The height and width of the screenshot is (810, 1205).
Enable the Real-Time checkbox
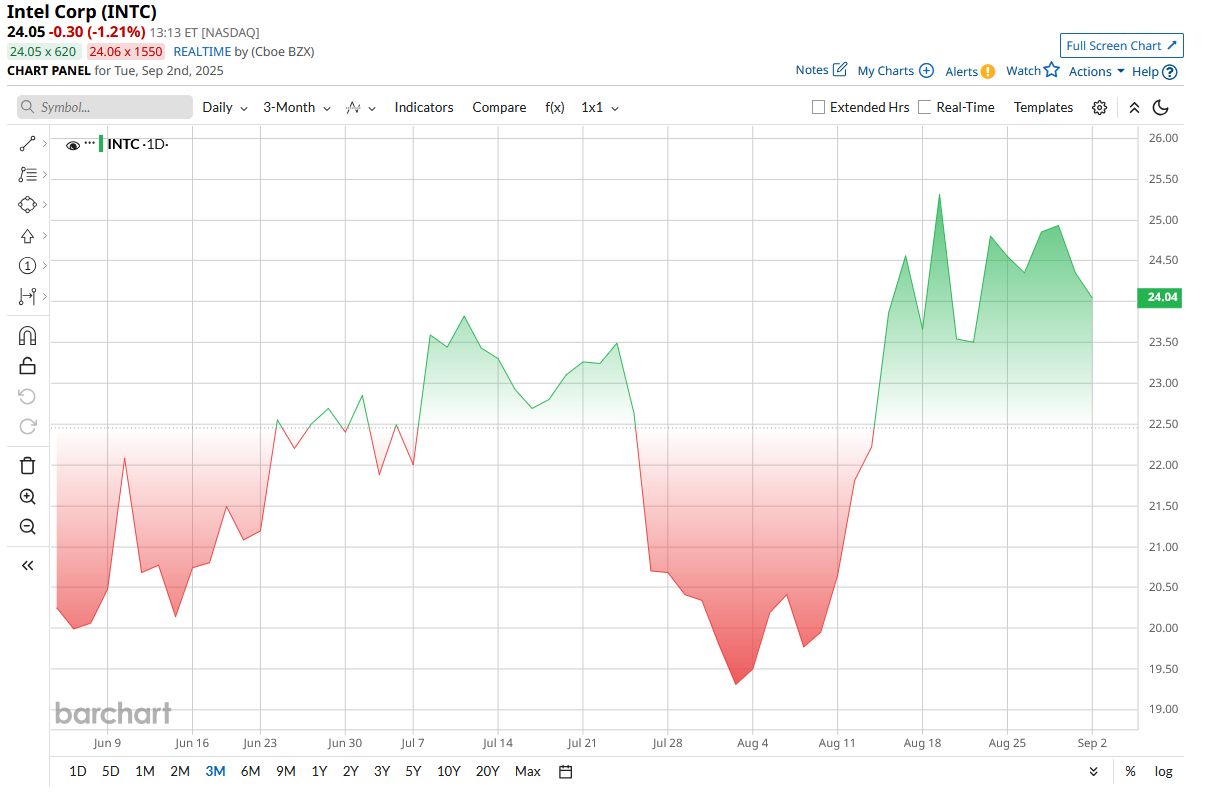tap(925, 107)
